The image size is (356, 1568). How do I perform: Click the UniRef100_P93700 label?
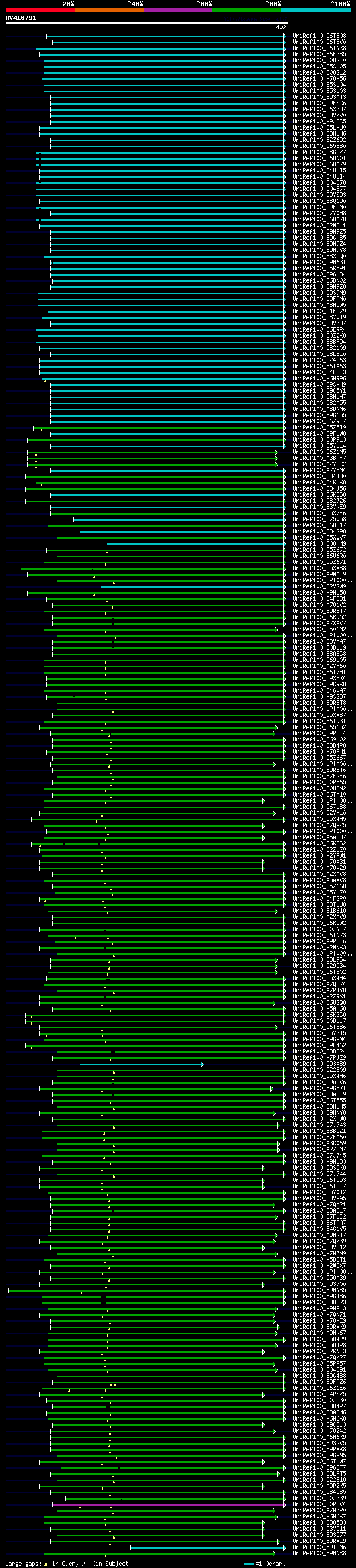click(319, 1284)
